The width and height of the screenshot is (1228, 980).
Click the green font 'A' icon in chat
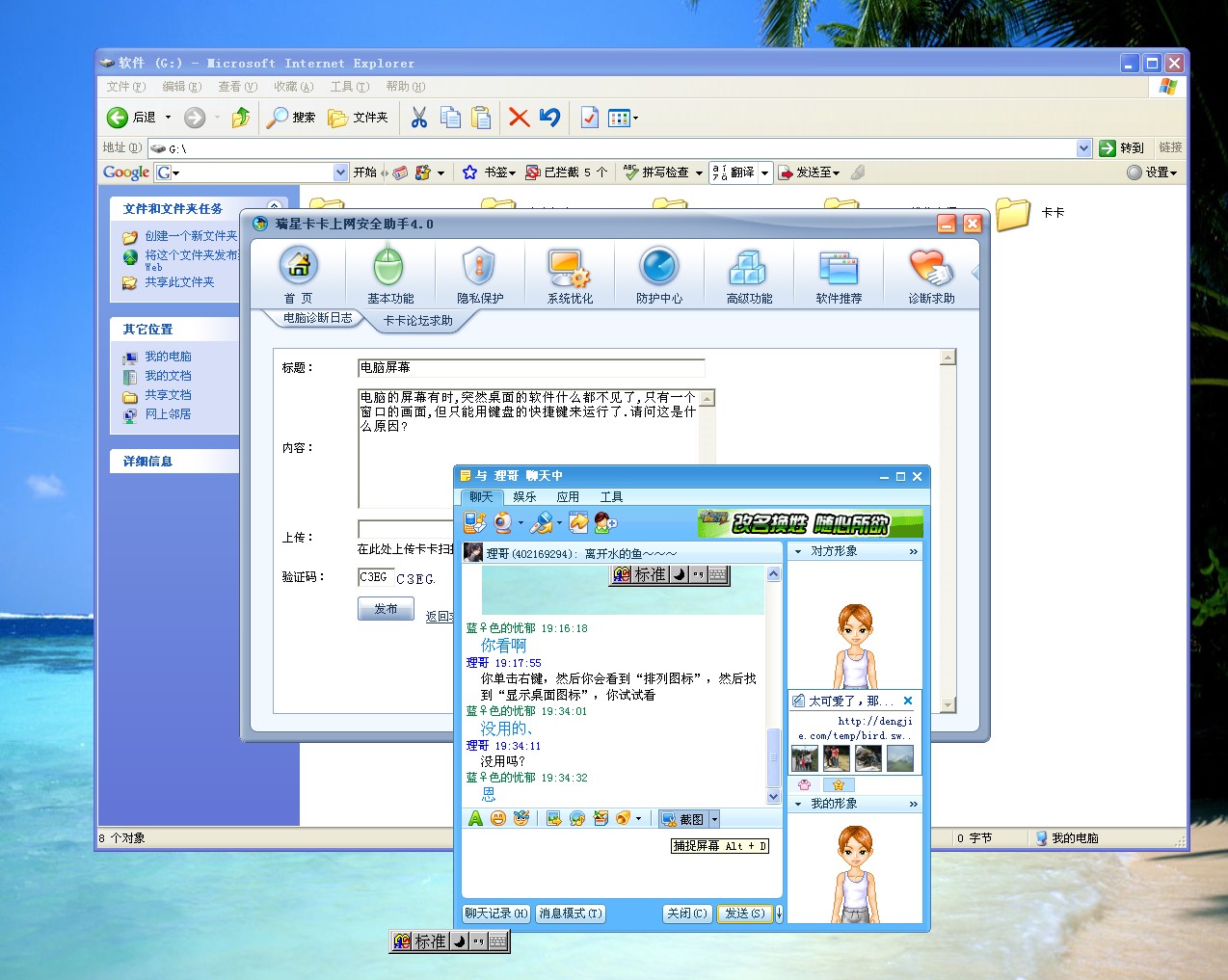coord(475,818)
